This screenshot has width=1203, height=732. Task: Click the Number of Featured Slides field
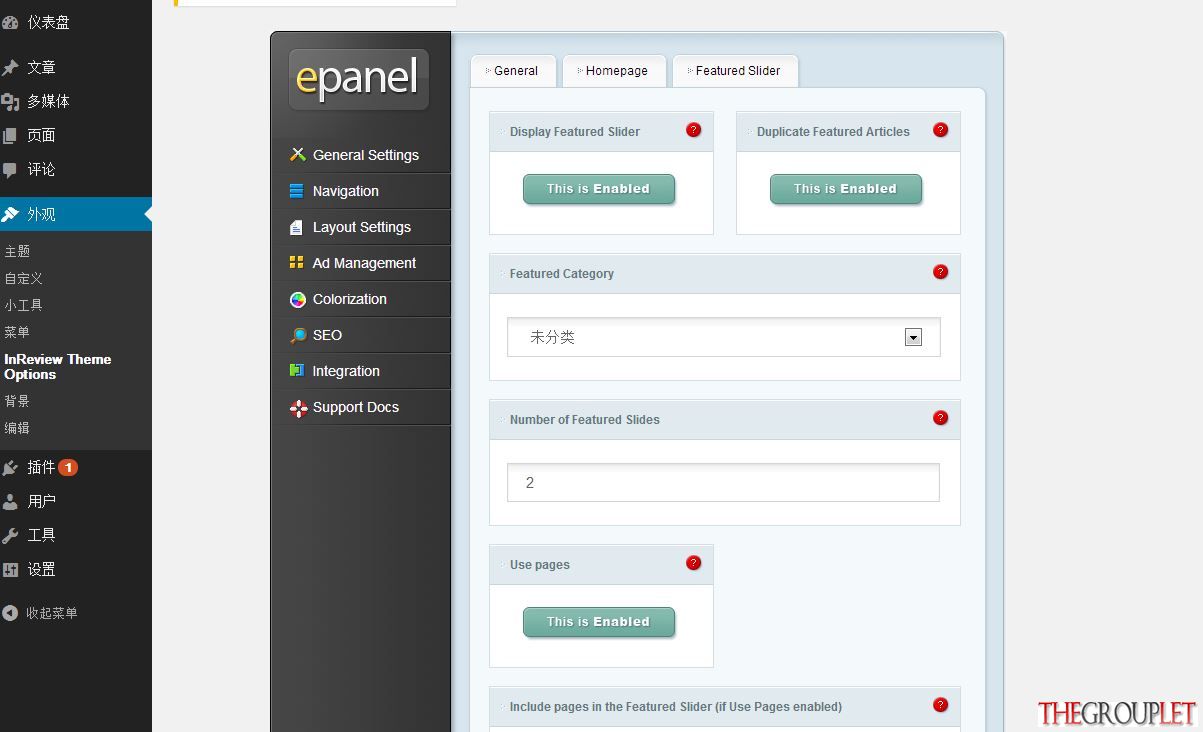coord(723,483)
